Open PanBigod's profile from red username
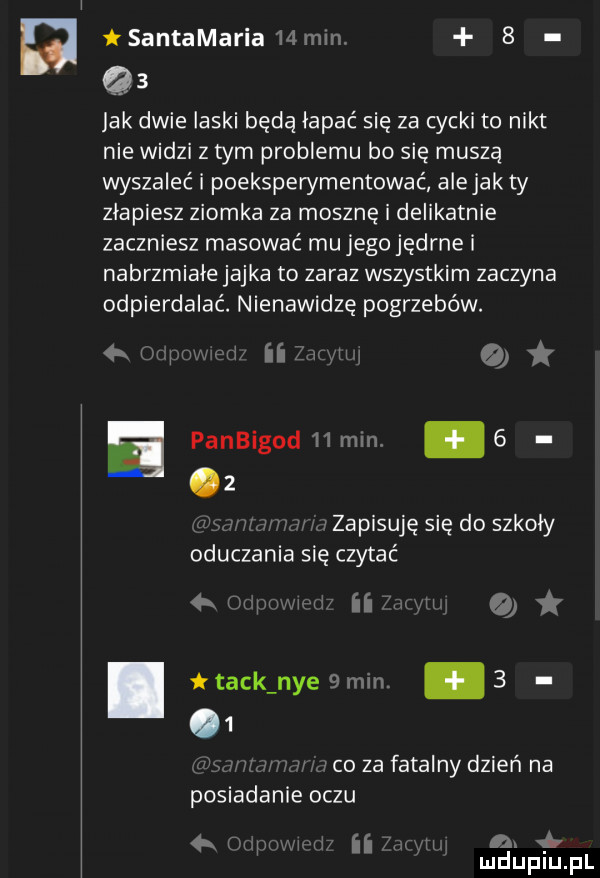This screenshot has width=600, height=878. 245,440
